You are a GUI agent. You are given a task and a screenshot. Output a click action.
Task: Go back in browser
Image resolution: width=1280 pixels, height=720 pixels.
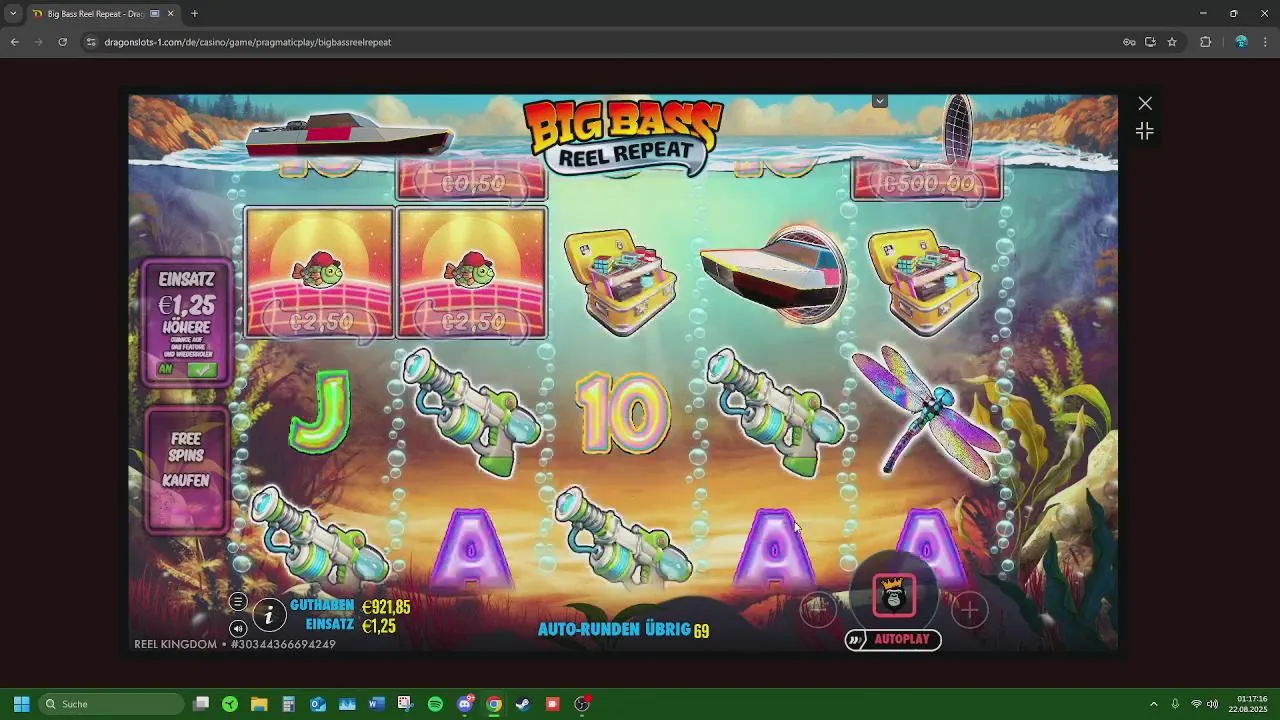click(x=14, y=42)
